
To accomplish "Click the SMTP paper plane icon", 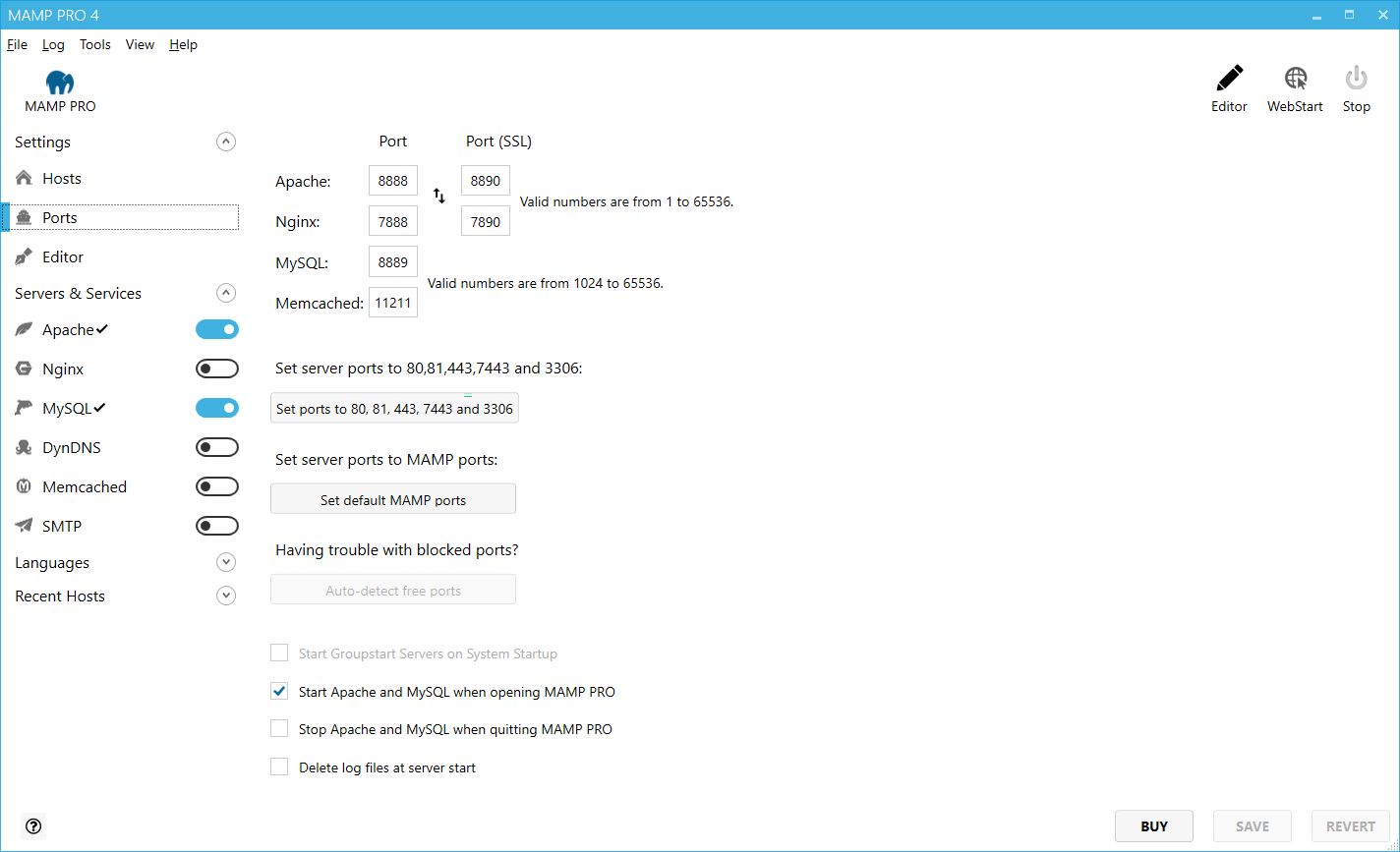I will tap(25, 526).
